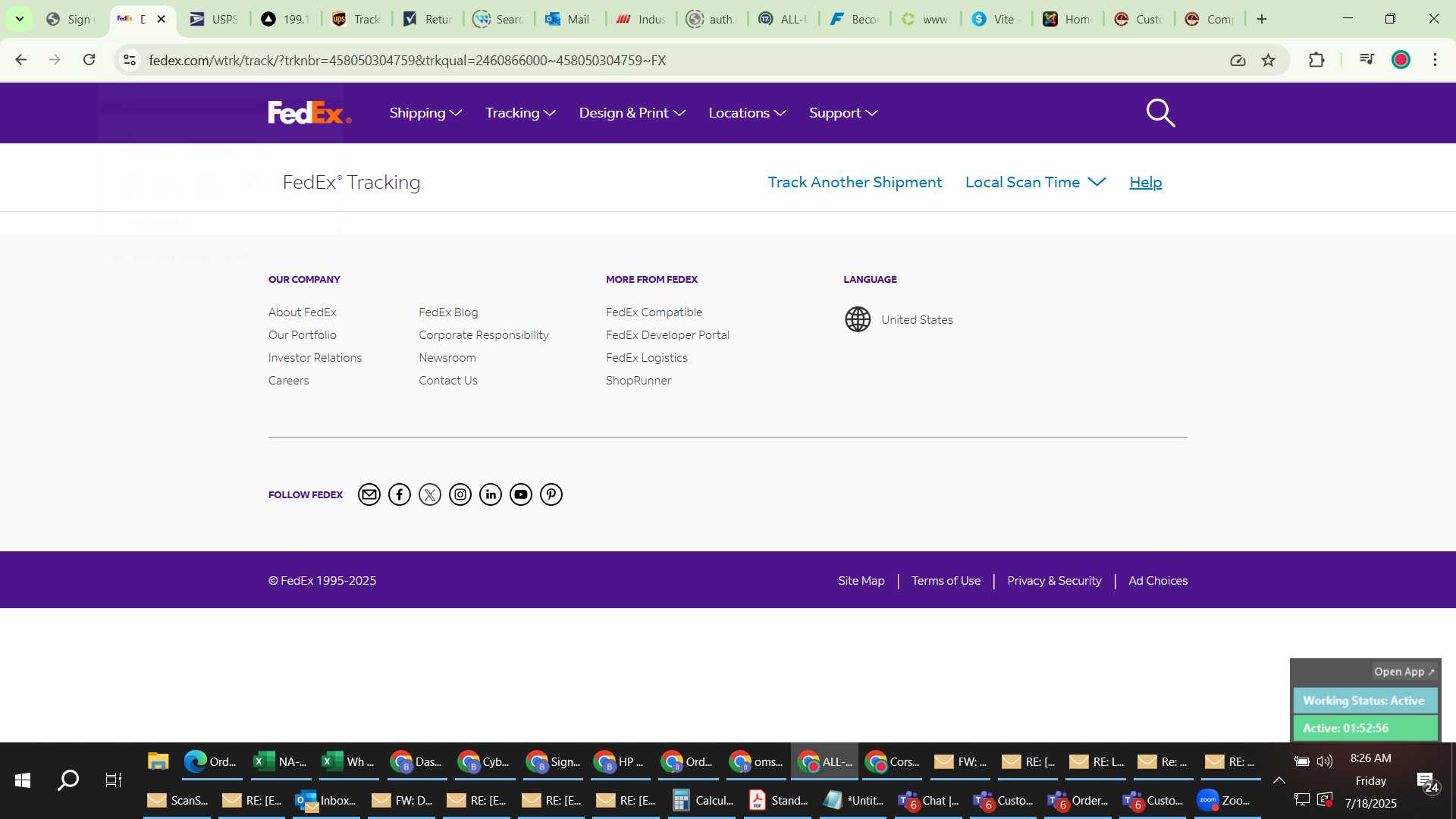Image resolution: width=1456 pixels, height=819 pixels.
Task: Open the FedEx Blog link
Action: [x=448, y=312]
